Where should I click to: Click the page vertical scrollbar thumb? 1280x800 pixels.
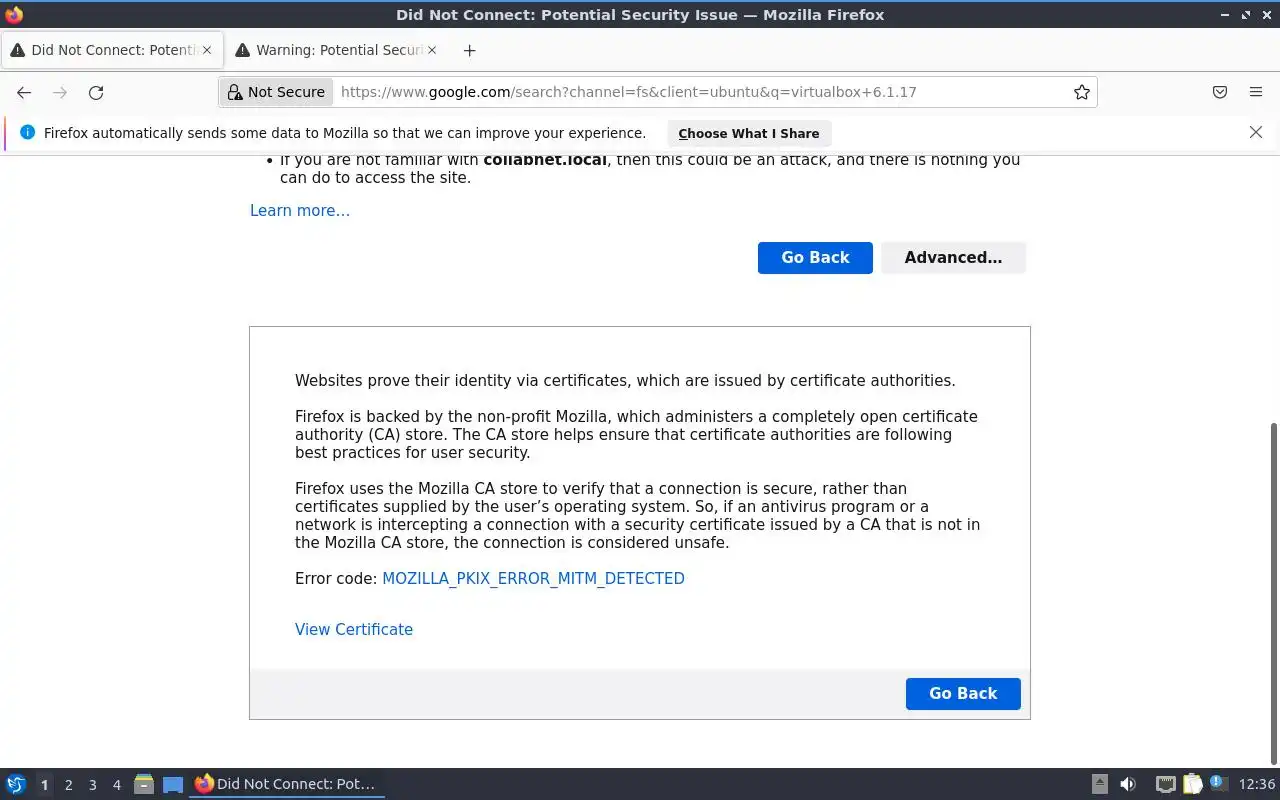pos(1273,592)
